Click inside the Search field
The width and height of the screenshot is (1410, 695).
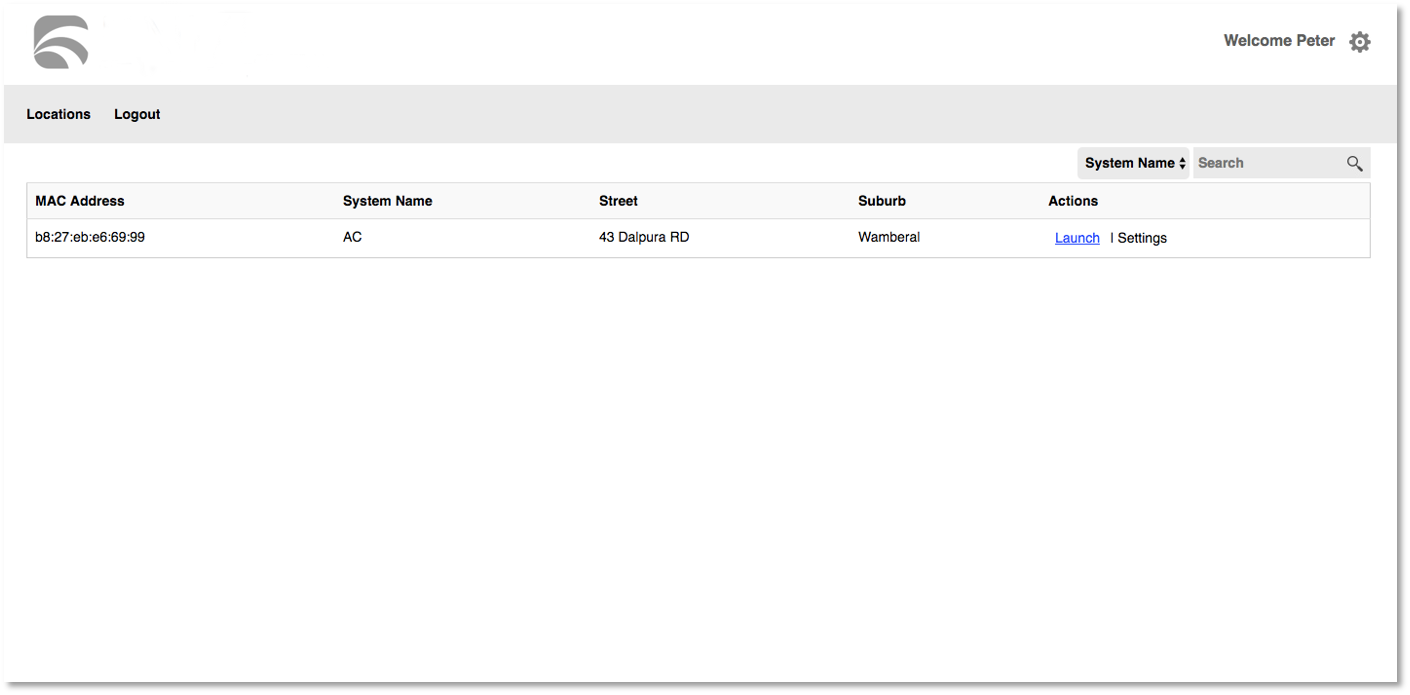point(1265,162)
